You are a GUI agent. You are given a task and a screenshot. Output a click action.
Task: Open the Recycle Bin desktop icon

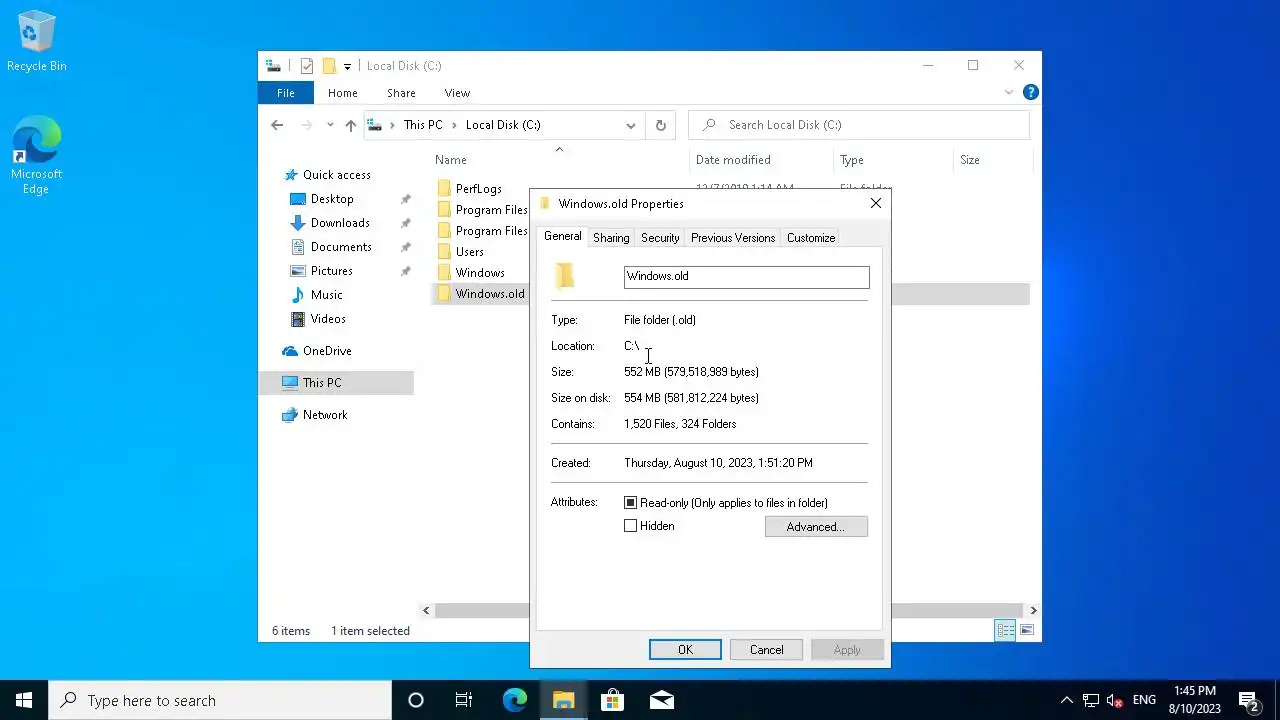tap(37, 42)
